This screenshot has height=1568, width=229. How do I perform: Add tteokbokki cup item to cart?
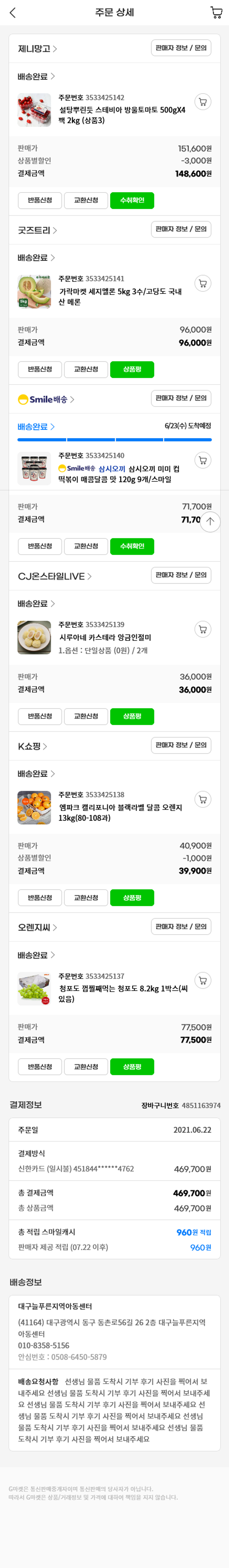pos(203,460)
